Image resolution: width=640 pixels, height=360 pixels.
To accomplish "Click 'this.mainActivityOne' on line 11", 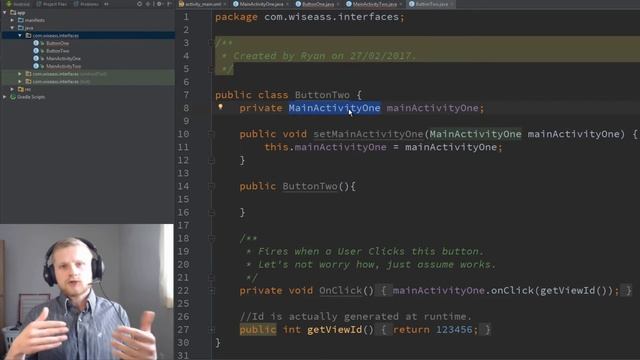I will click(325, 147).
